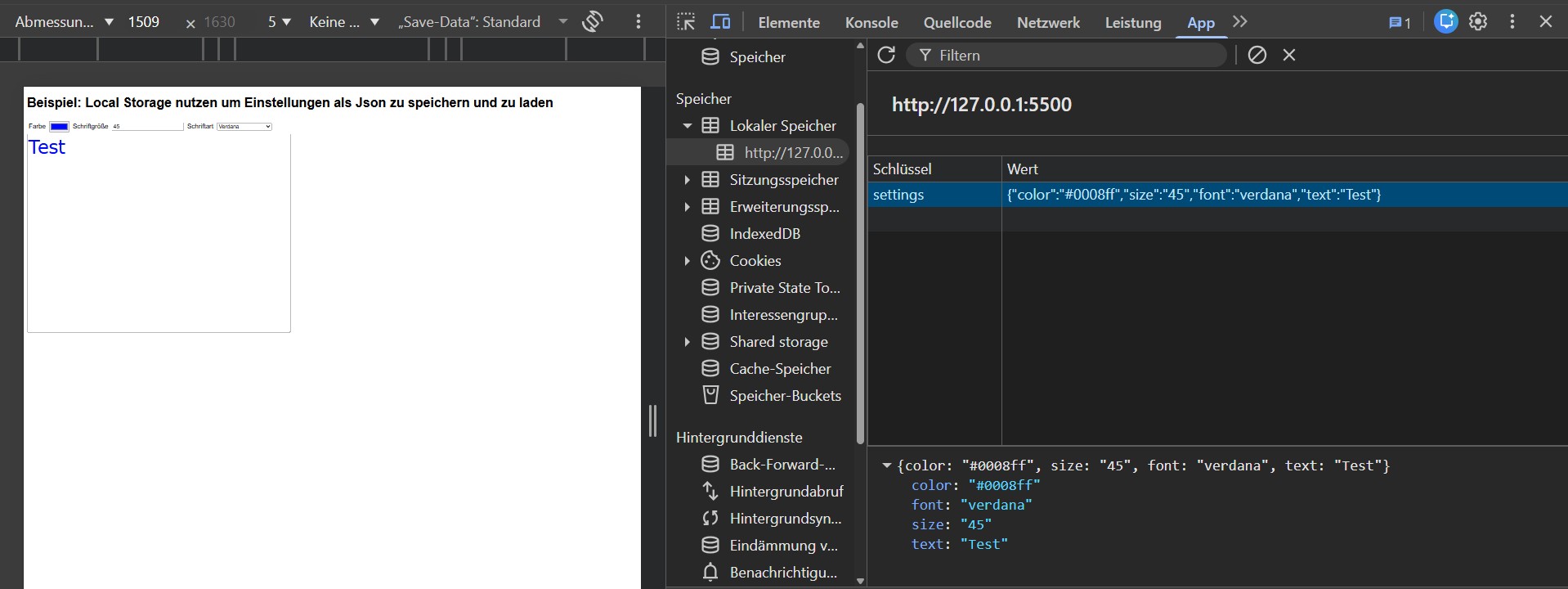Open the blue Farbe color picker
The height and width of the screenshot is (589, 1568).
(59, 126)
